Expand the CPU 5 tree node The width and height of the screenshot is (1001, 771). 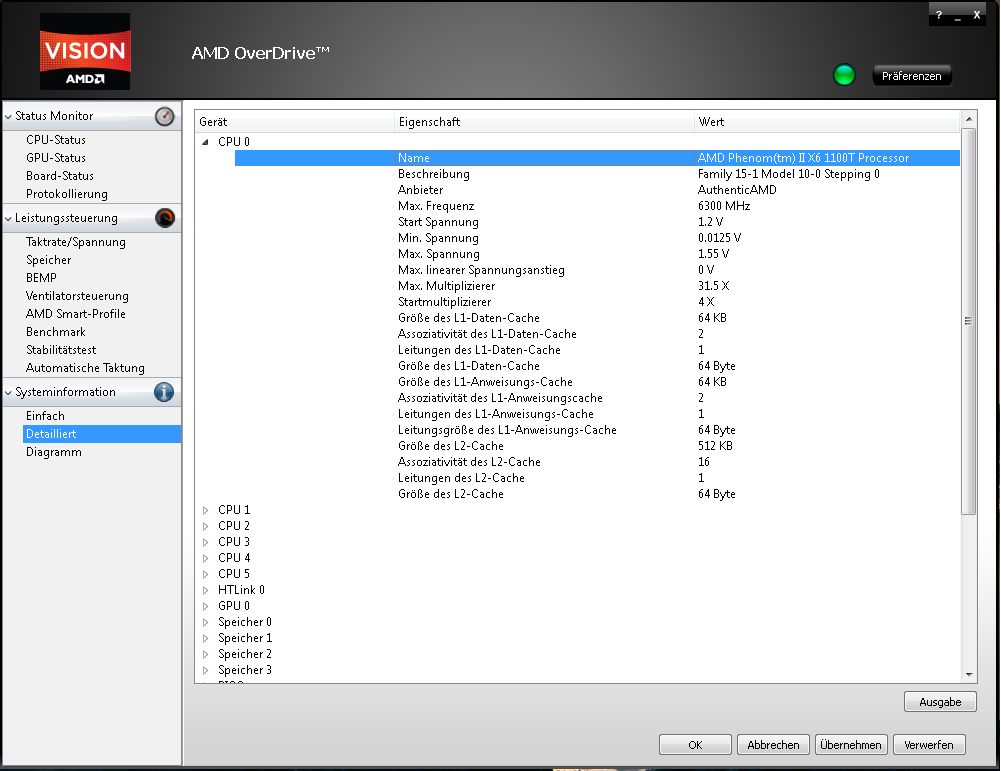[206, 574]
